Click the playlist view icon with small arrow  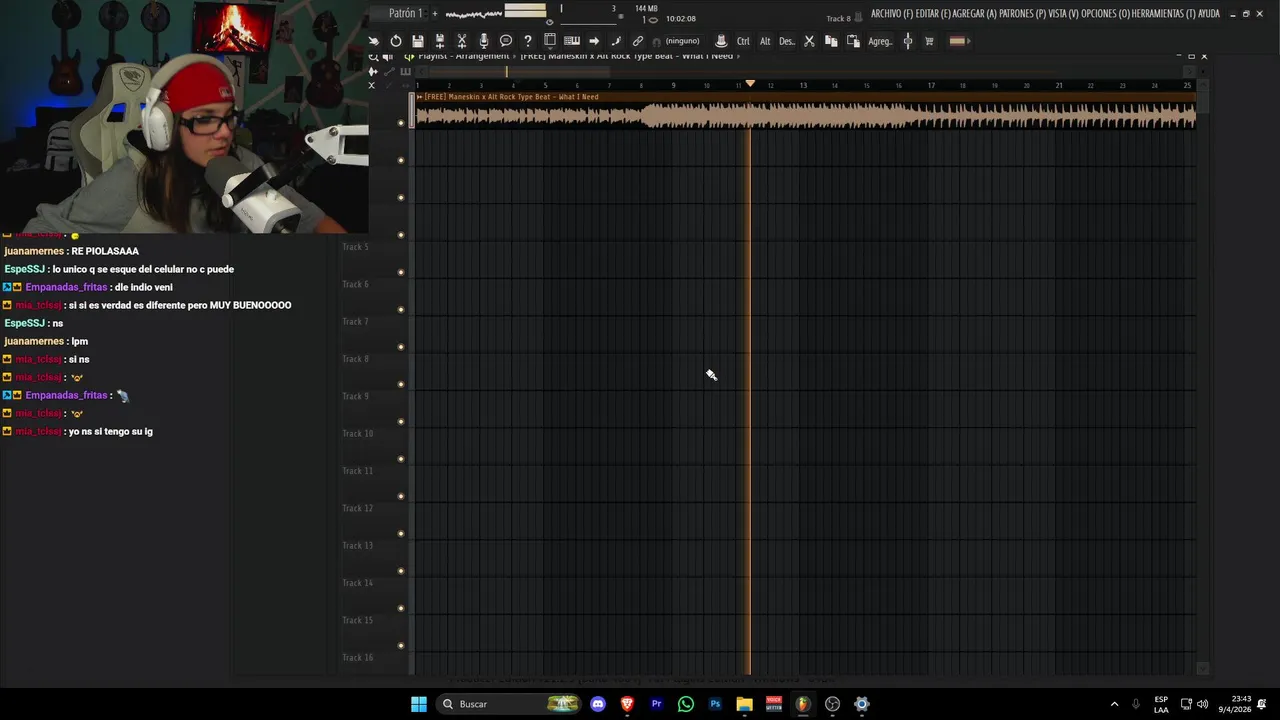tap(409, 57)
